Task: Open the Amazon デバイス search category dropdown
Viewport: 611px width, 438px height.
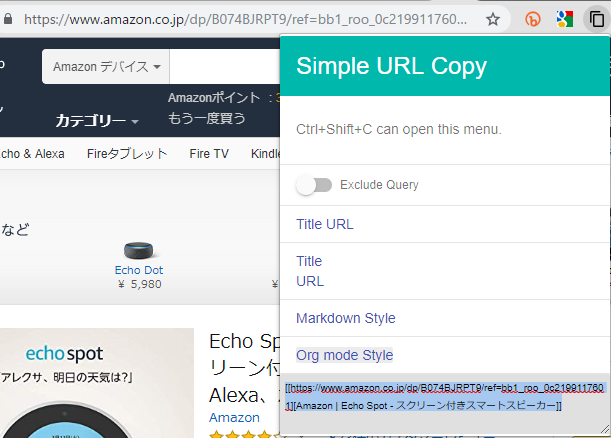Action: [x=106, y=67]
